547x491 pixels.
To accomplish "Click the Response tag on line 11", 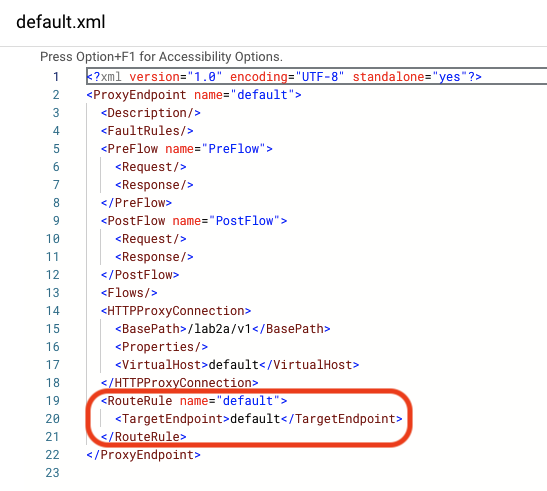I will 154,257.
